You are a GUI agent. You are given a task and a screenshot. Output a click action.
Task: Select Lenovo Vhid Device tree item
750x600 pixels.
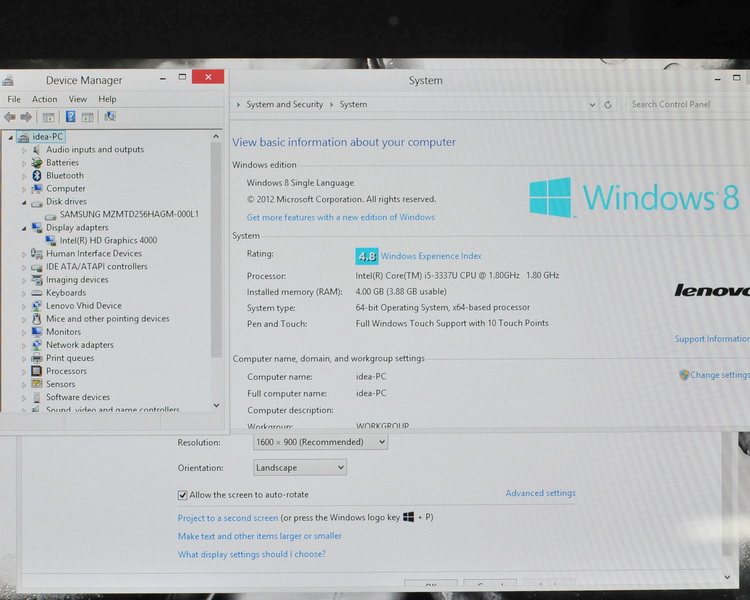click(x=84, y=306)
